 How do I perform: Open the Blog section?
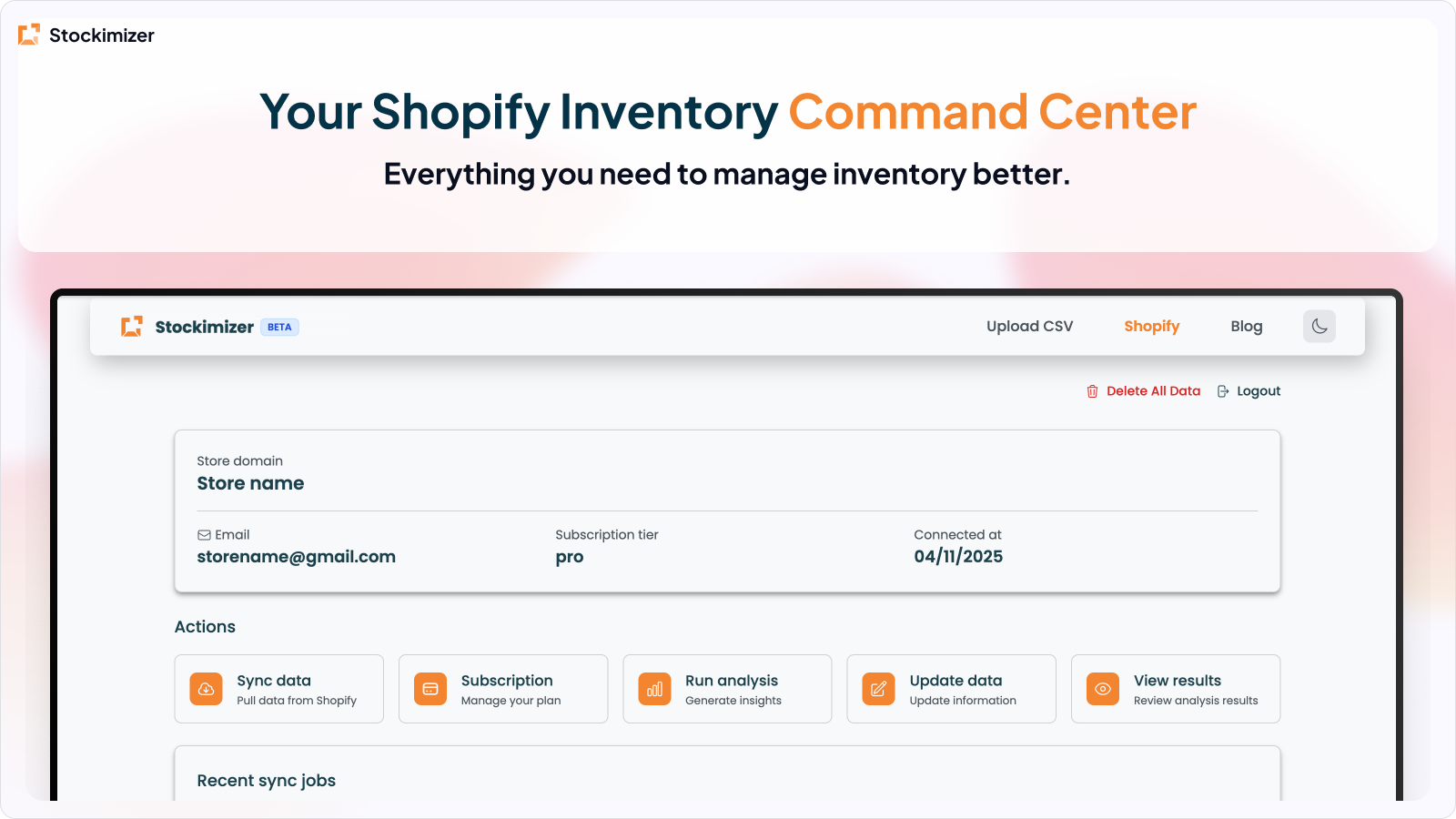point(1246,326)
